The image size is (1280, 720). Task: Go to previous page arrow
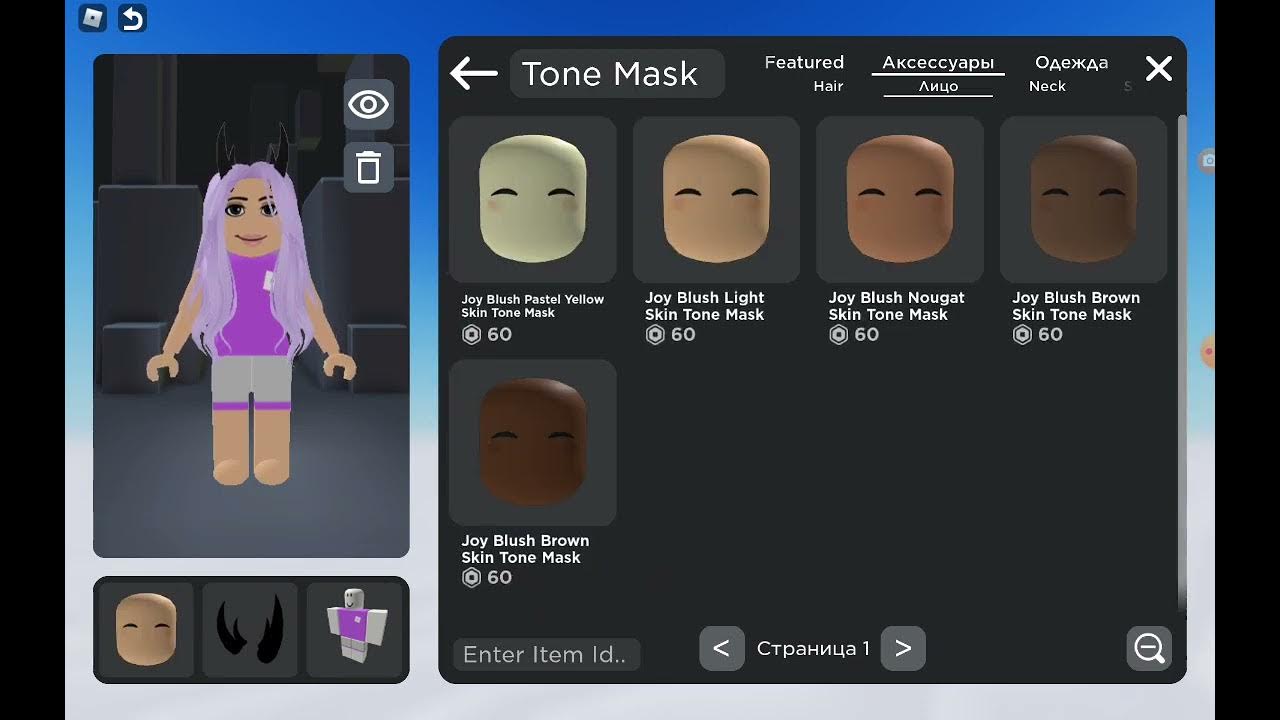pyautogui.click(x=721, y=648)
